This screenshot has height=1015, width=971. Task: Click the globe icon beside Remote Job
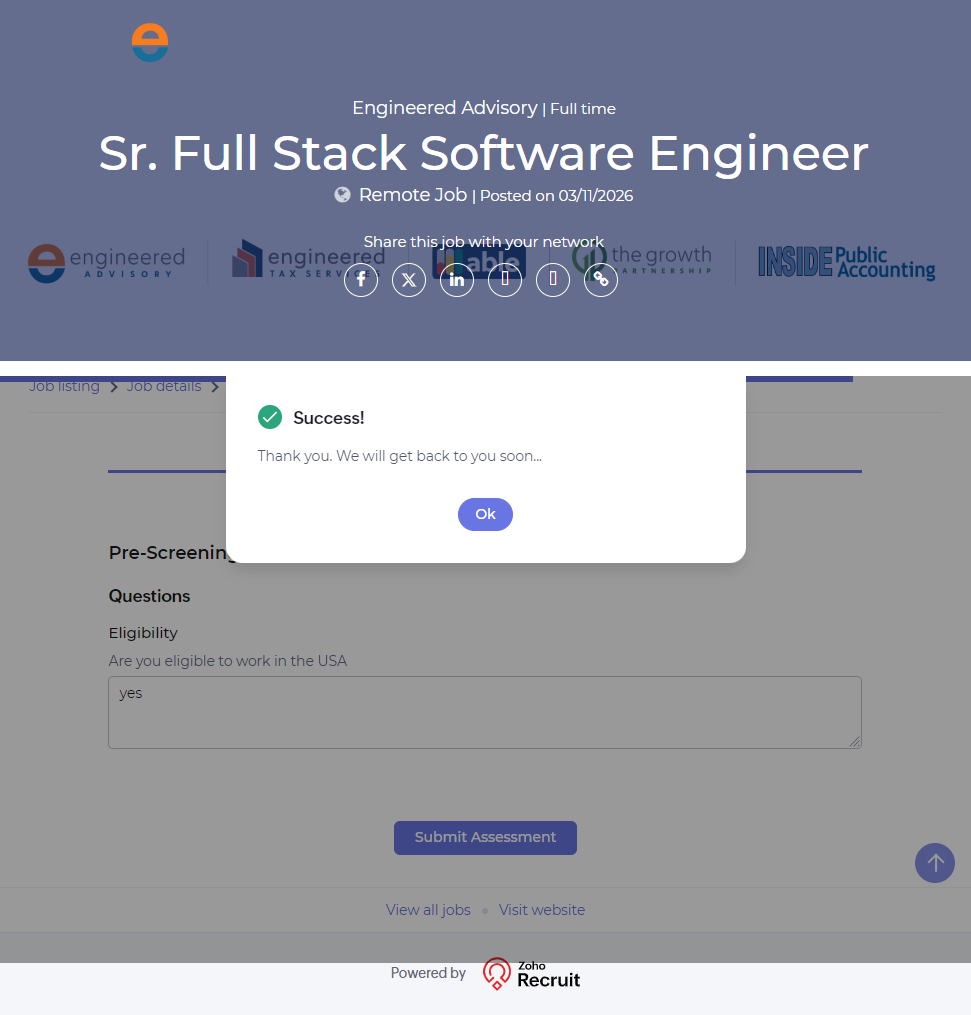(x=343, y=195)
